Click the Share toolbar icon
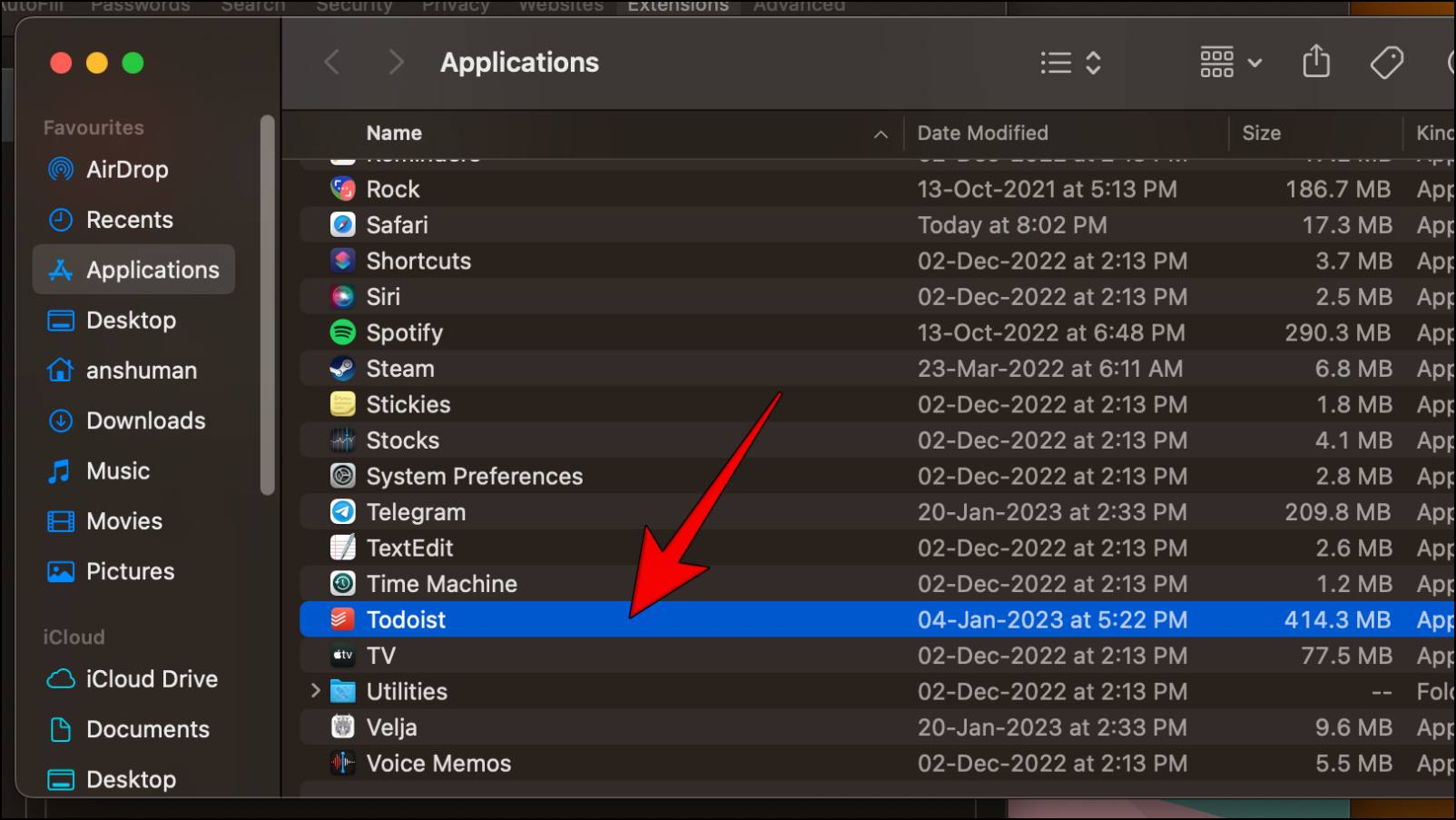Image resolution: width=1456 pixels, height=820 pixels. (x=1316, y=62)
